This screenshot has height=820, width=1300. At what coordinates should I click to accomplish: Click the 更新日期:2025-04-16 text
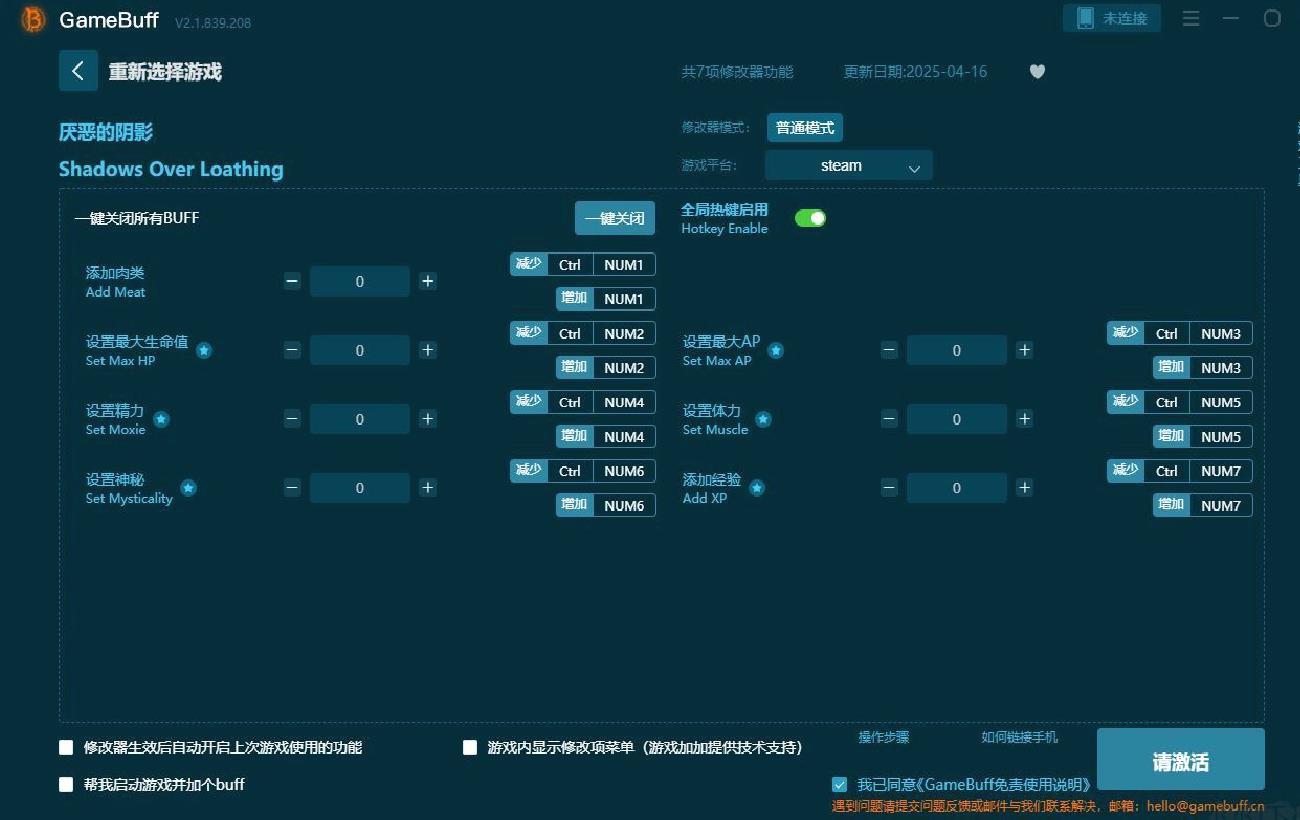tap(915, 72)
